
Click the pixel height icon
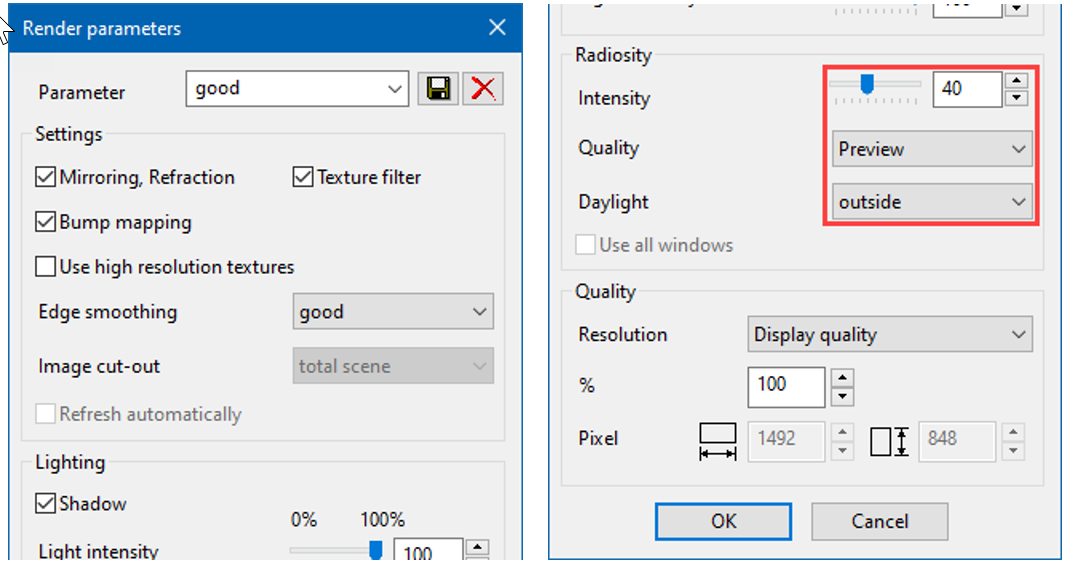point(888,440)
